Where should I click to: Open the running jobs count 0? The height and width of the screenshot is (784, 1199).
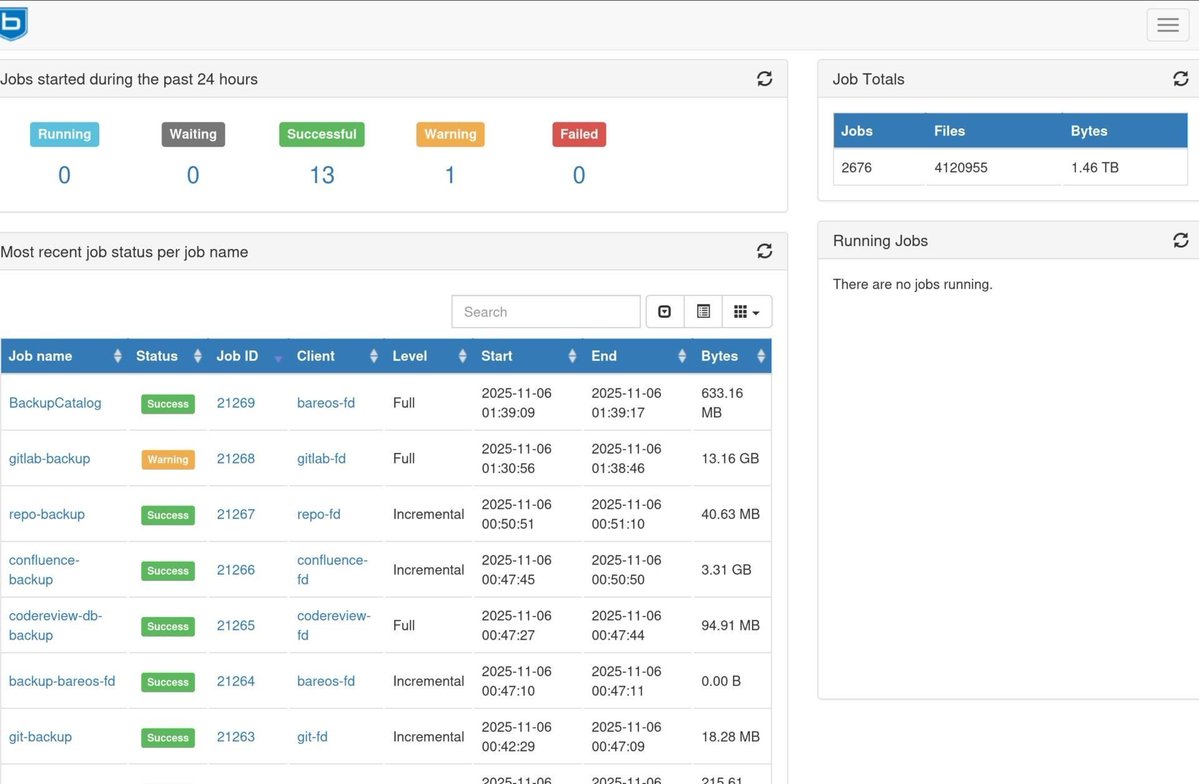point(64,175)
